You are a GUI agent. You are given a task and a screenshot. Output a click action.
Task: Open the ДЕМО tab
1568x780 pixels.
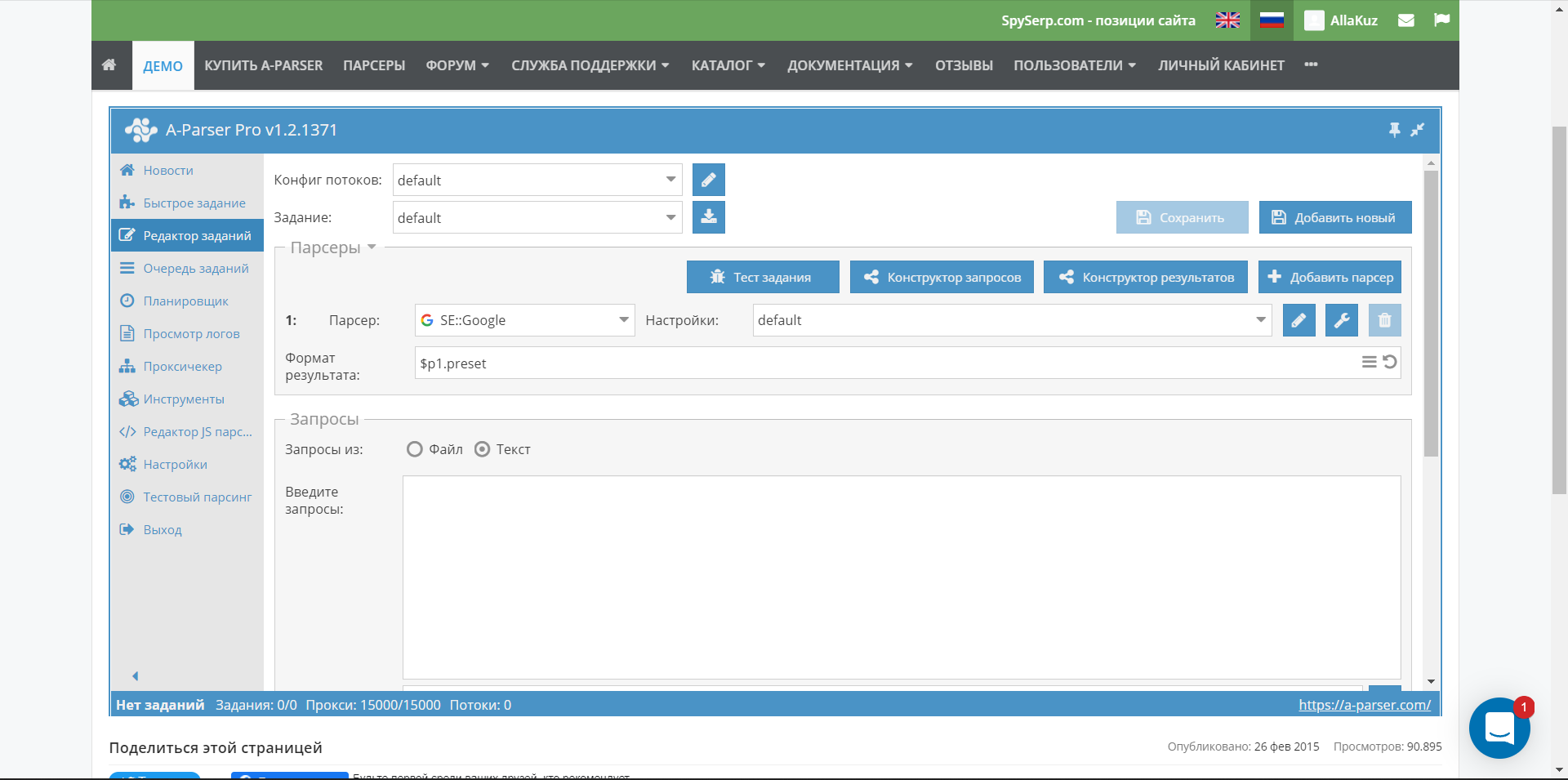163,66
